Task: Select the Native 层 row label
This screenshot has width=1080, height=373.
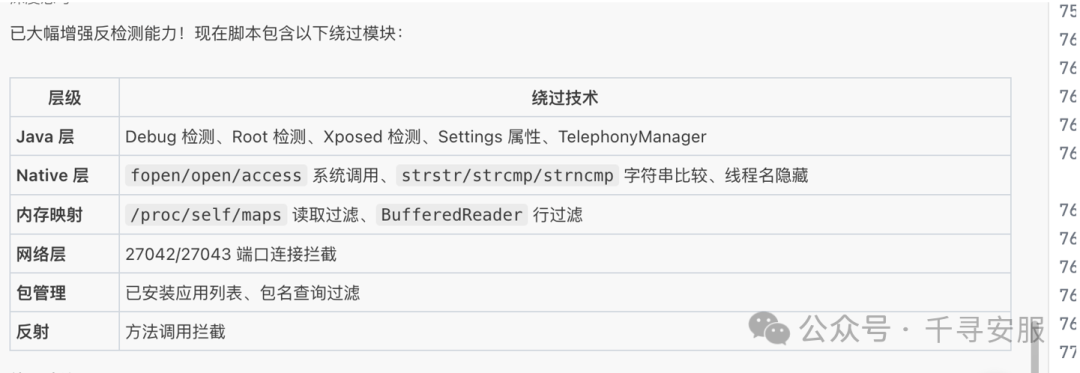Action: 52,176
